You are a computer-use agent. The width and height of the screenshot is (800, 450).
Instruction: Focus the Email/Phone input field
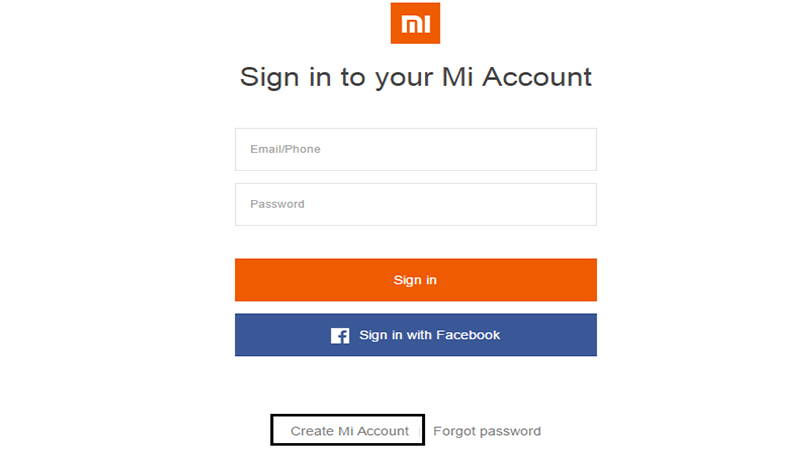(x=415, y=149)
